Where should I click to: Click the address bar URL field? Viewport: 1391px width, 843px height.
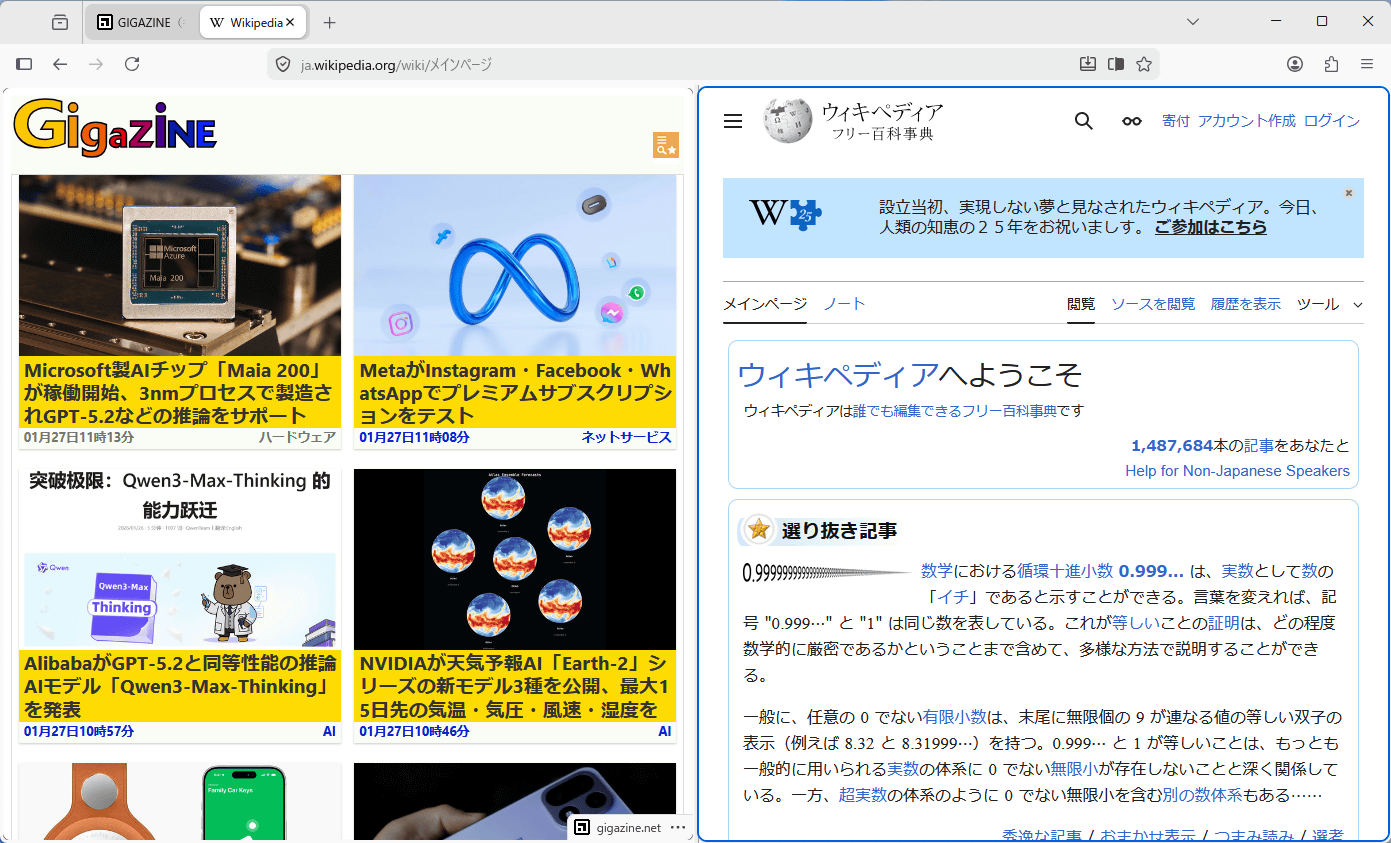(x=680, y=64)
